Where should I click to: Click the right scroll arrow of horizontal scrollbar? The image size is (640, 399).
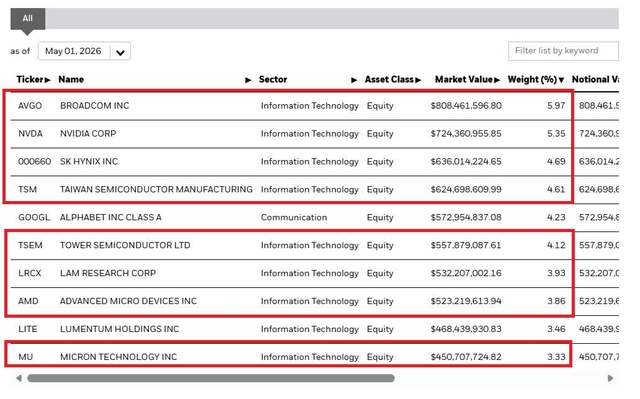tap(610, 378)
